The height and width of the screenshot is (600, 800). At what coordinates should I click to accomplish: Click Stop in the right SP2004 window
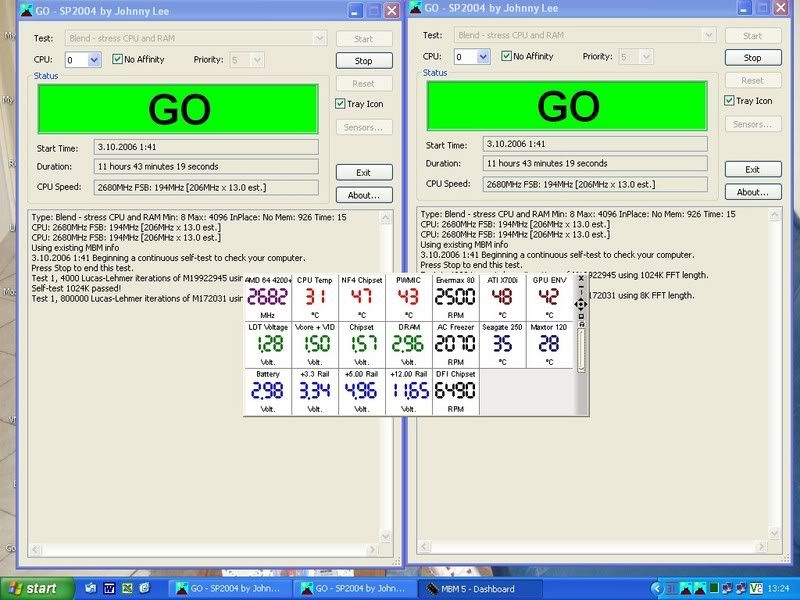tap(753, 58)
